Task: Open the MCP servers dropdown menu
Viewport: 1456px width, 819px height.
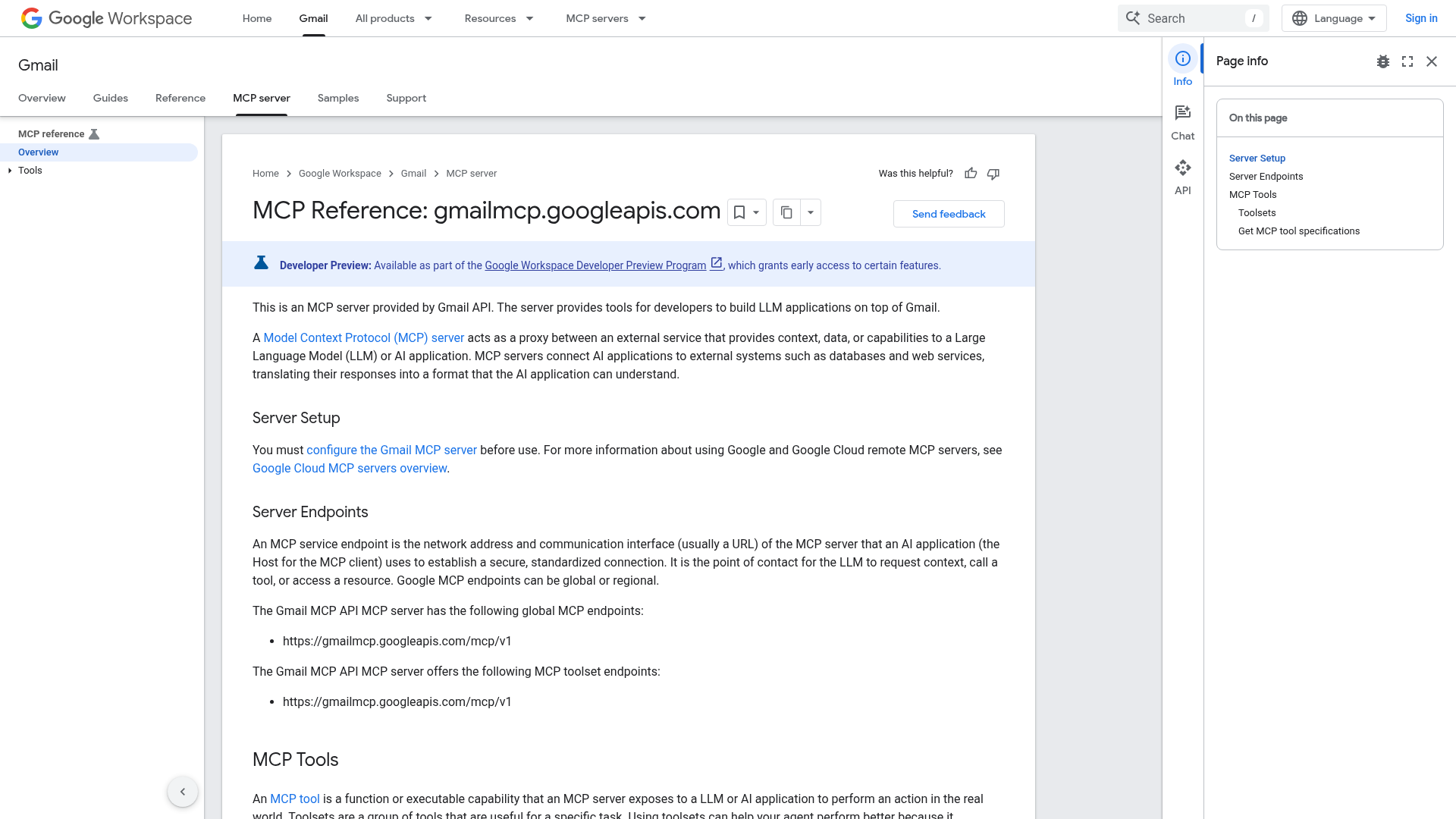Action: coord(606,18)
